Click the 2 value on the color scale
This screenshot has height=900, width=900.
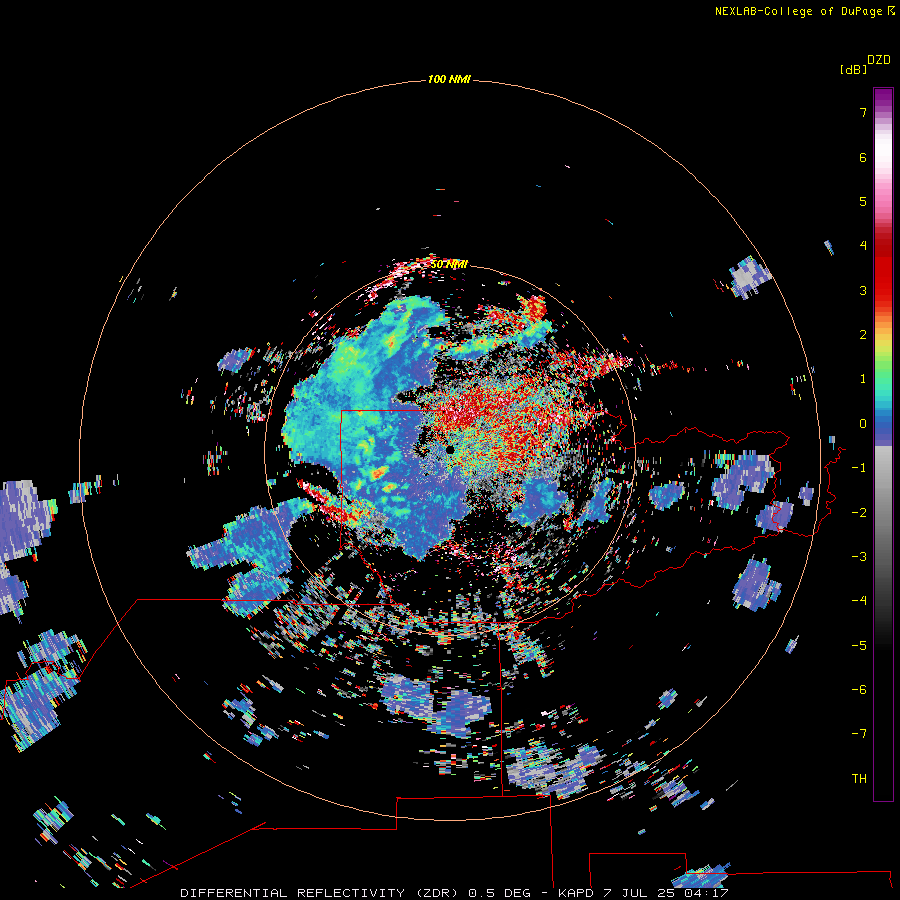863,335
